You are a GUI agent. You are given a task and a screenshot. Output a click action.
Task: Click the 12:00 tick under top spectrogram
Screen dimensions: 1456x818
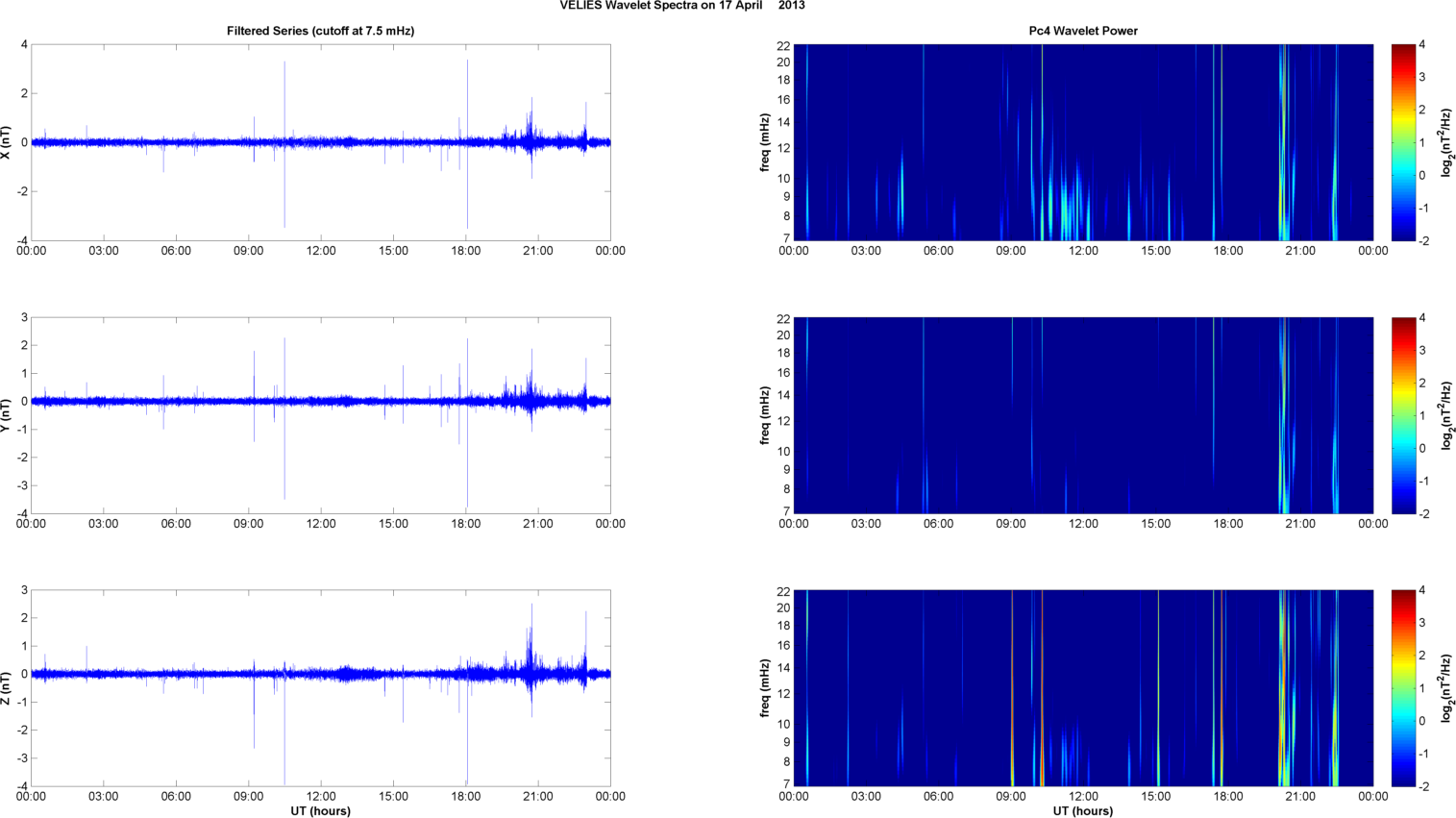tap(1083, 251)
